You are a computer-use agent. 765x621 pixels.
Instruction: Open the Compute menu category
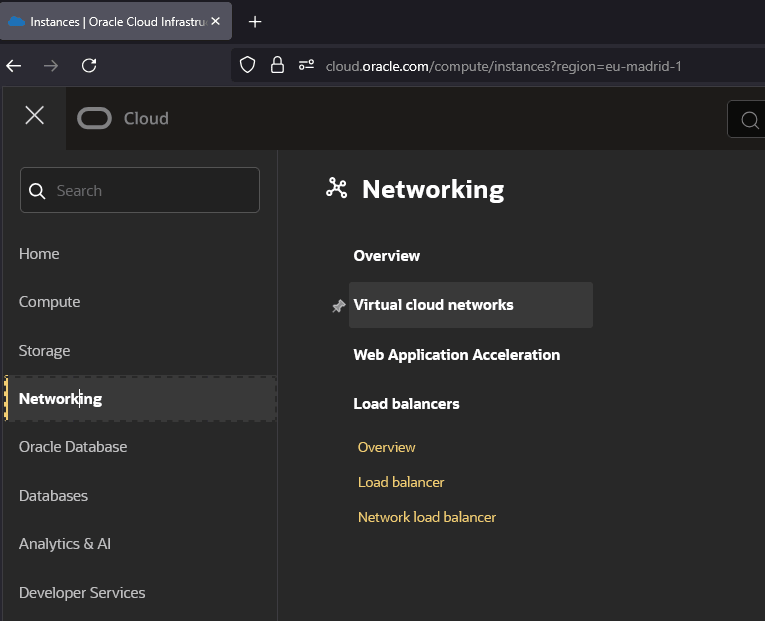tap(49, 302)
